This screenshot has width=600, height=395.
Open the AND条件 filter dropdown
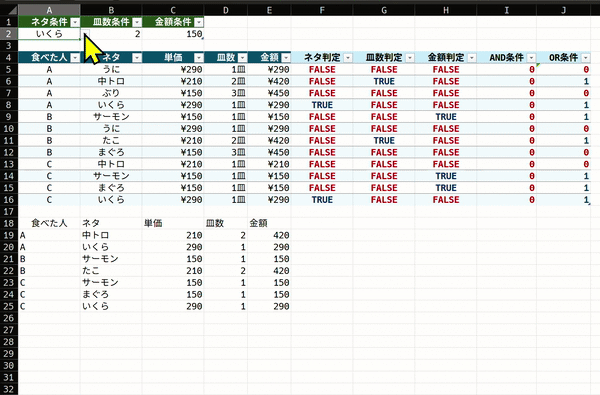tap(532, 58)
